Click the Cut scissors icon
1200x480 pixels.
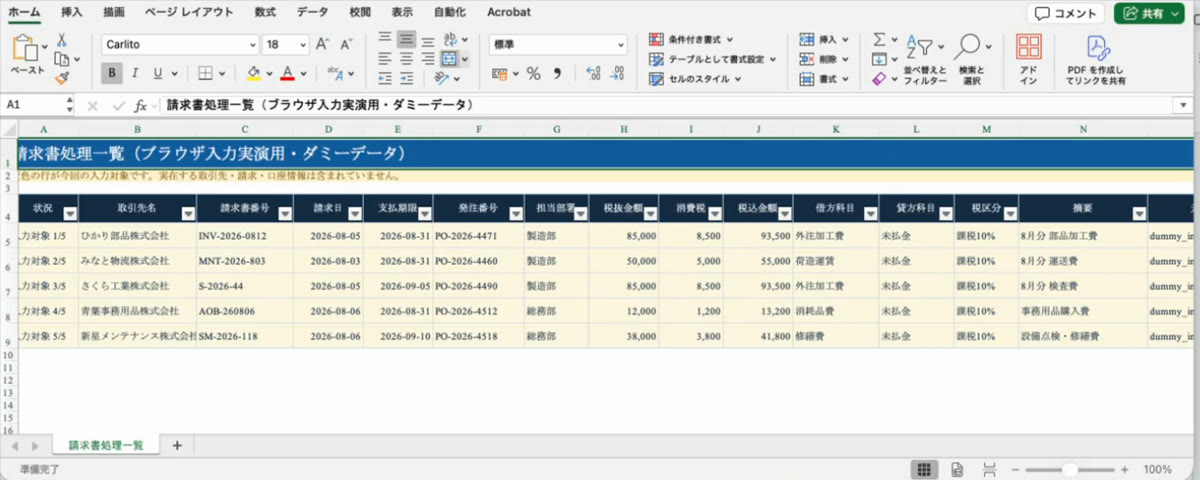(61, 40)
